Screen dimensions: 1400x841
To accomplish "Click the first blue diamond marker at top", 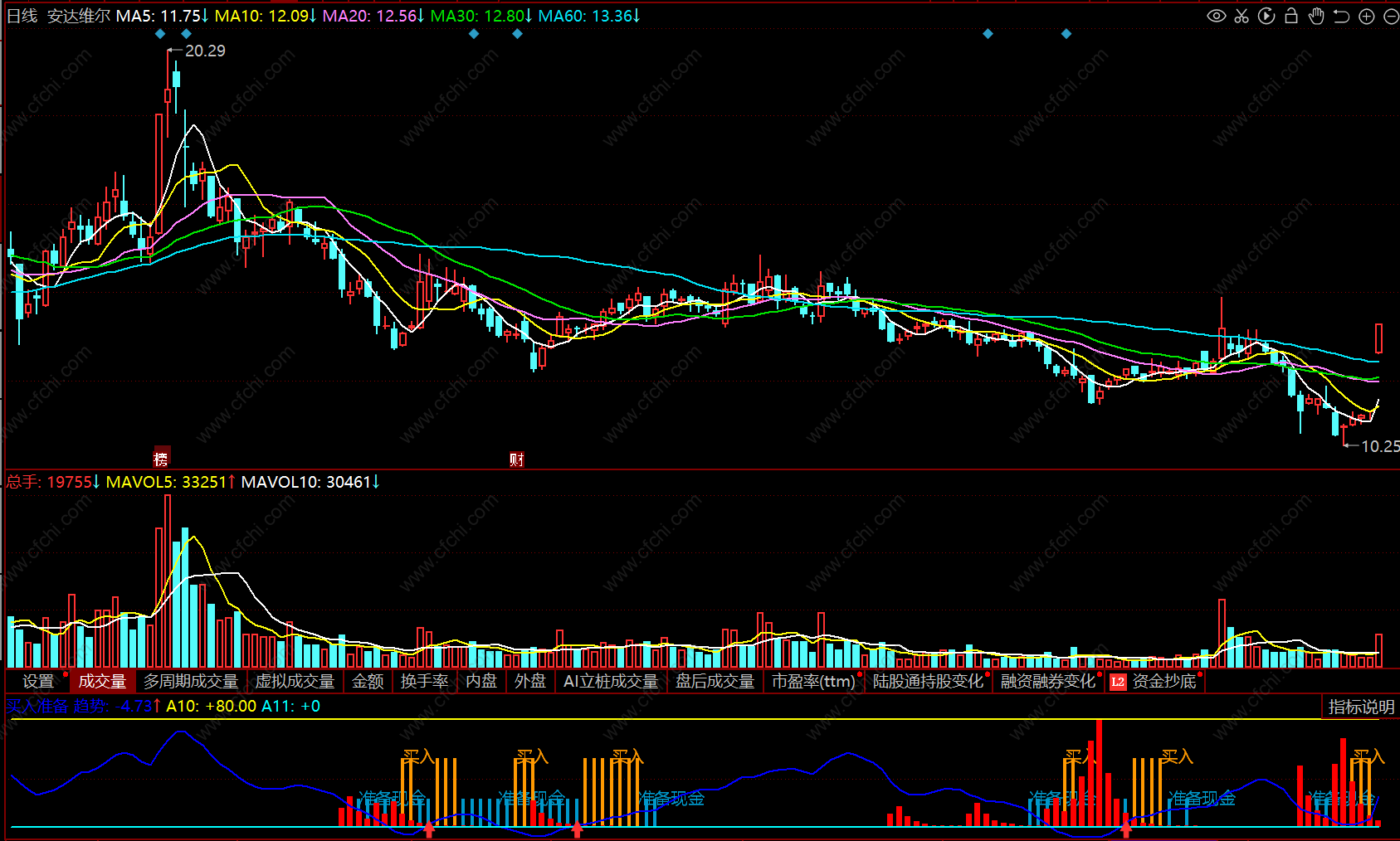I will point(160,34).
